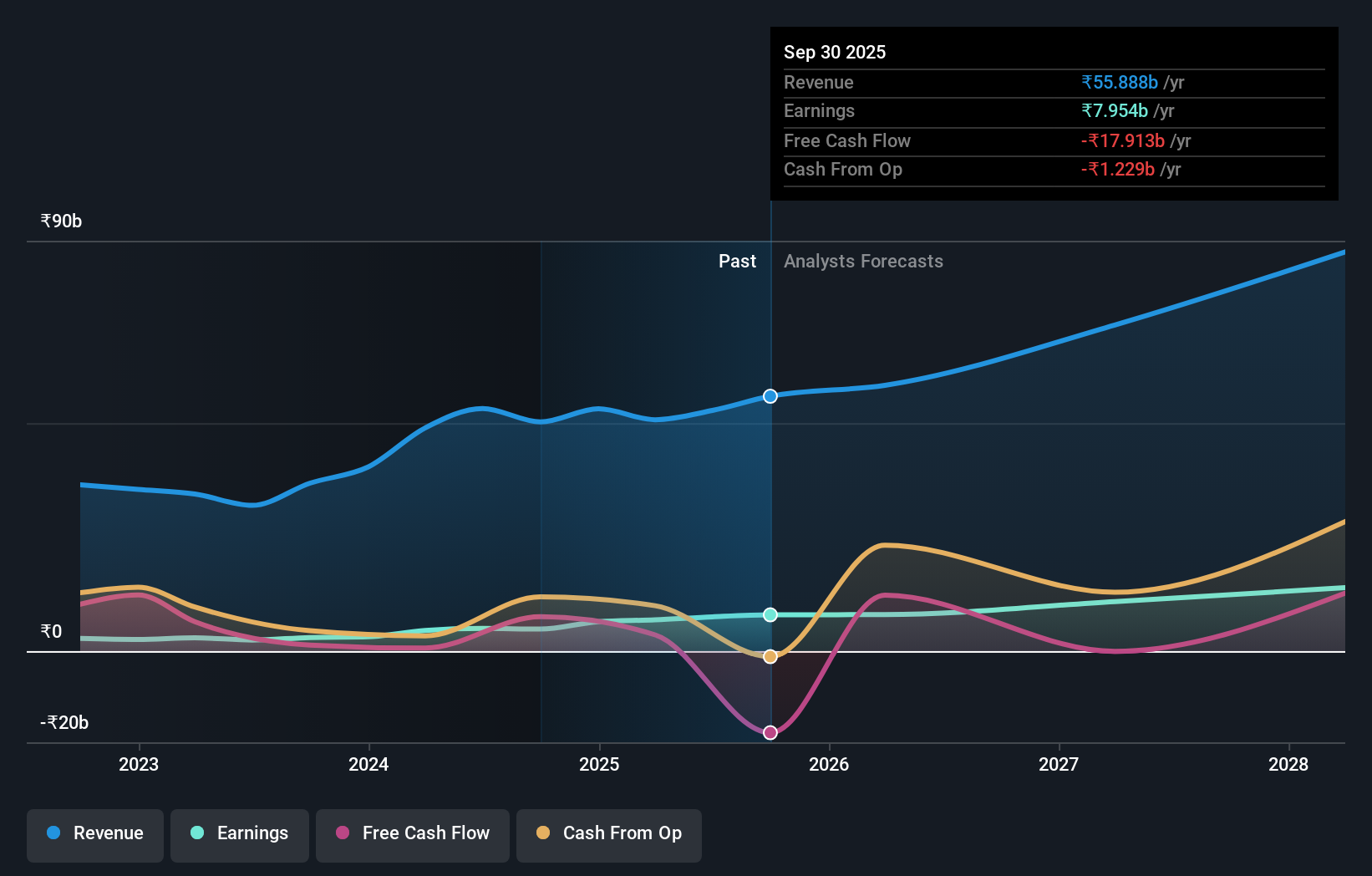This screenshot has height=876, width=1372.
Task: Select the Cash From Op marker near zero line
Action: pyautogui.click(x=770, y=656)
